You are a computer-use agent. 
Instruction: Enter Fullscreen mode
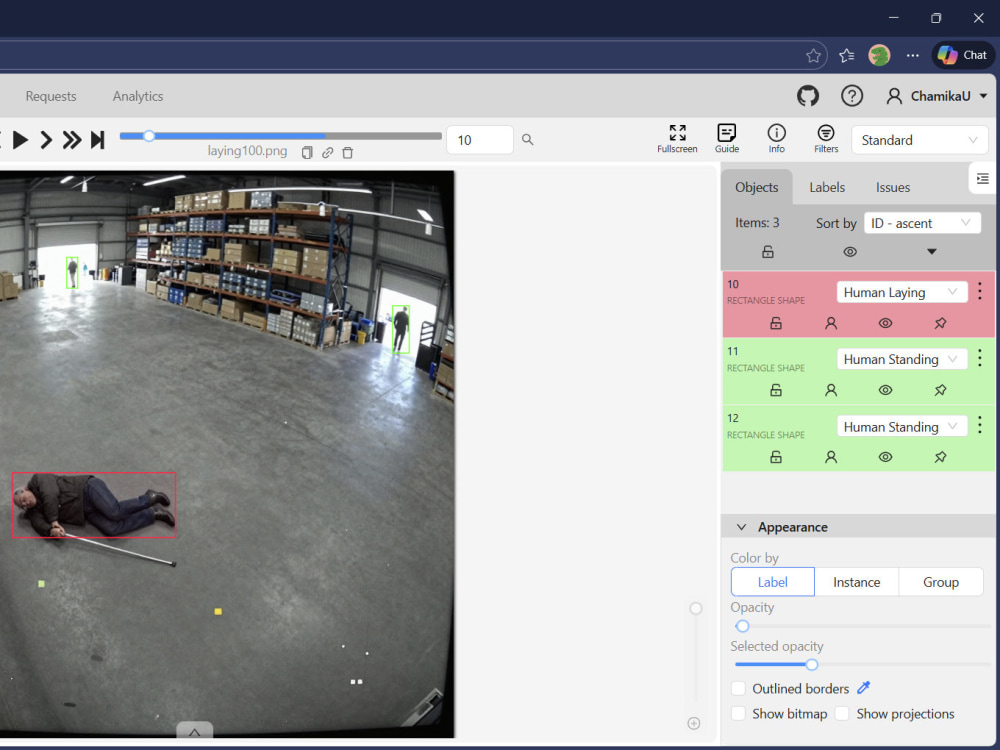point(677,139)
